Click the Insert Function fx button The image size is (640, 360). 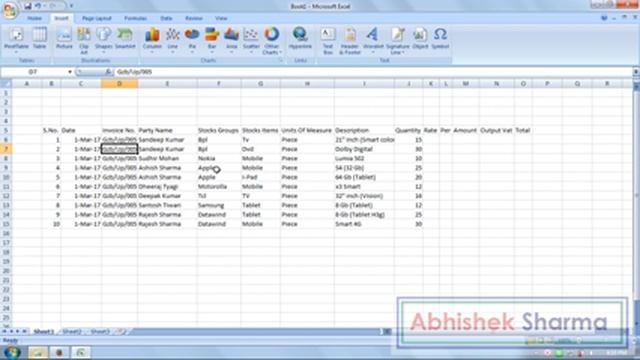point(108,72)
